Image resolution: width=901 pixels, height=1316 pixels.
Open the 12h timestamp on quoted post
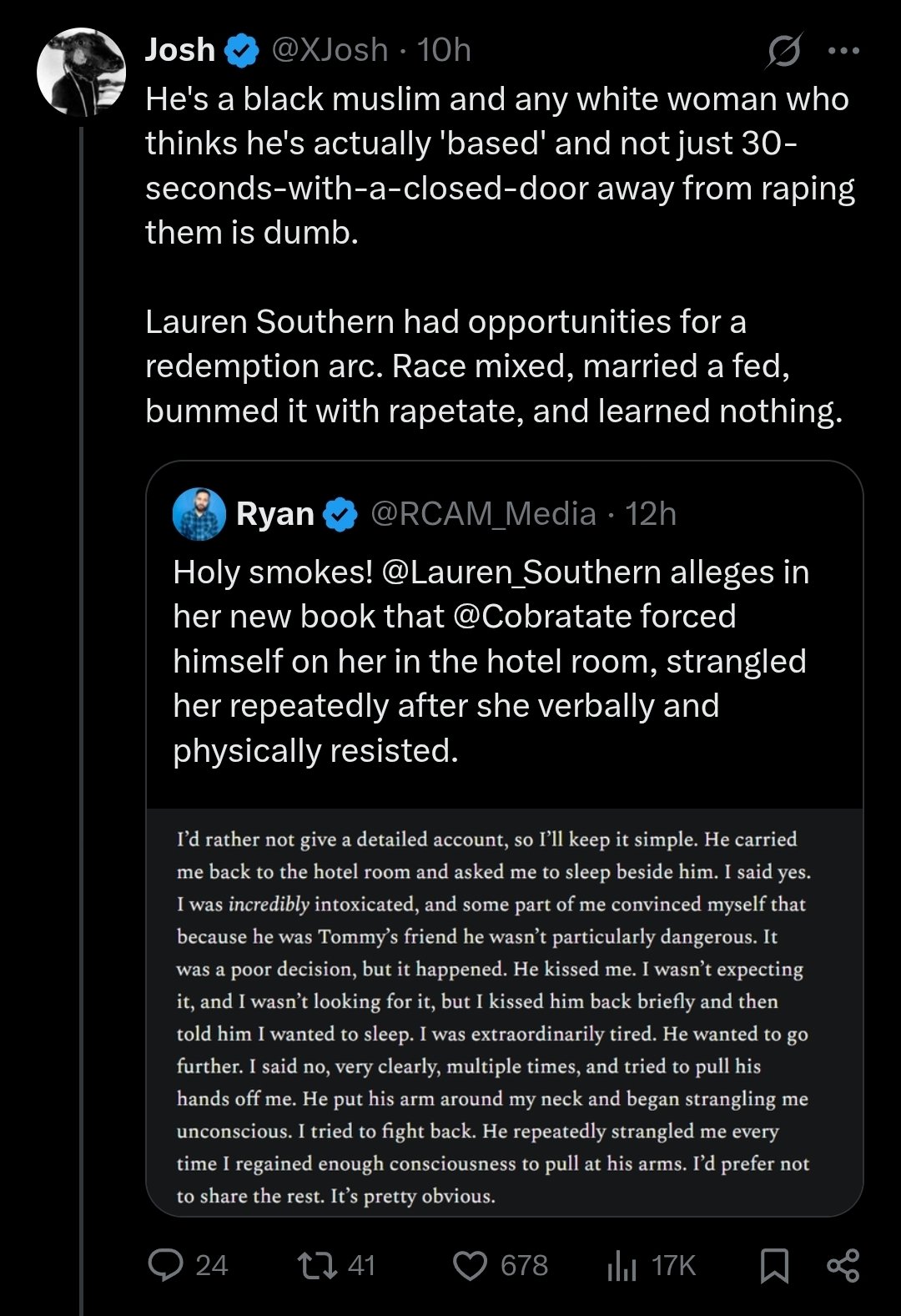(x=651, y=515)
